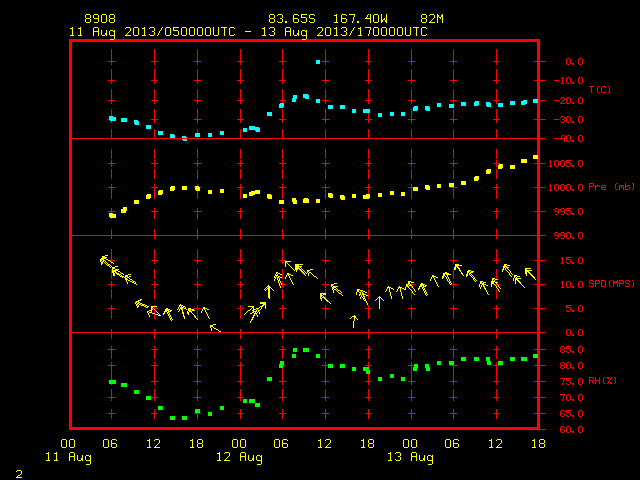Click the outlier temperature point near 0.0

pyautogui.click(x=318, y=62)
